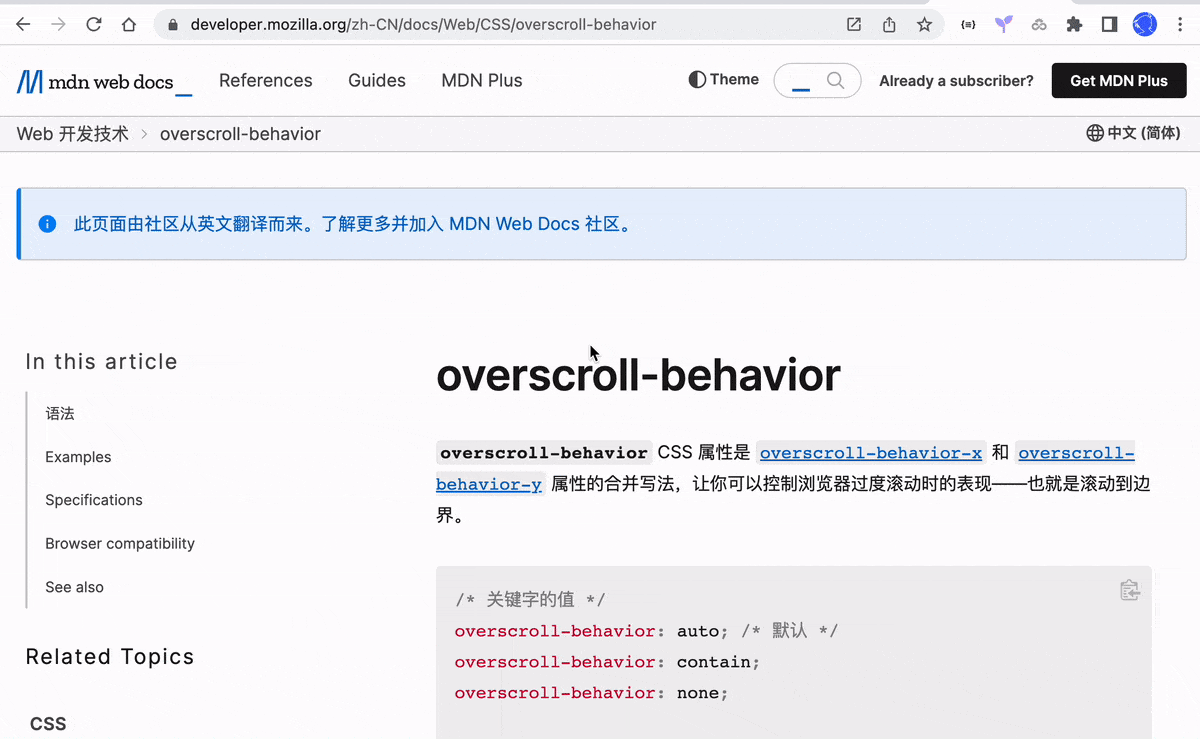Go forward with the browser forward arrow
Image resolution: width=1200 pixels, height=739 pixels.
pyautogui.click(x=58, y=24)
